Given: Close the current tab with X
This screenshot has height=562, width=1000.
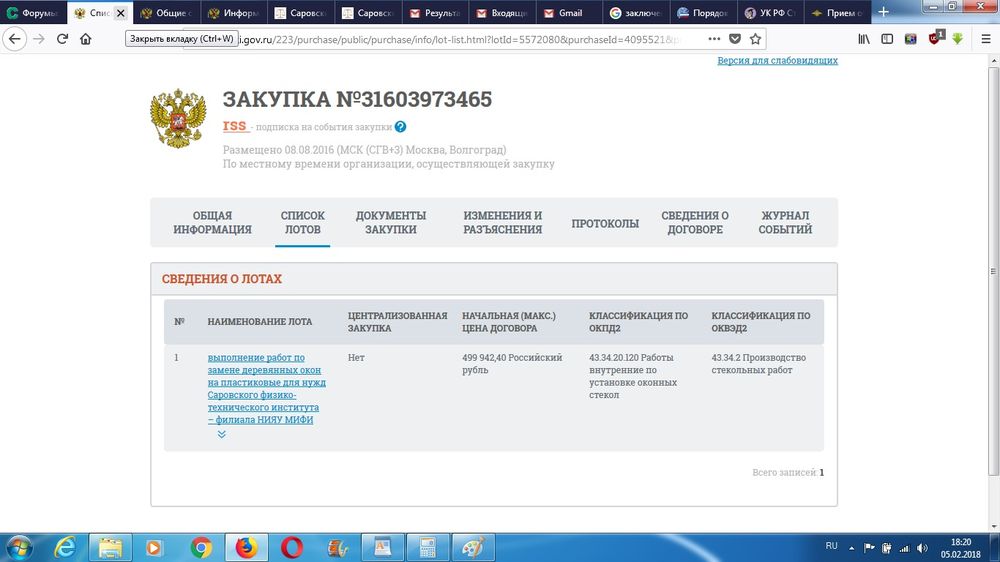Looking at the screenshot, I should click(x=120, y=13).
